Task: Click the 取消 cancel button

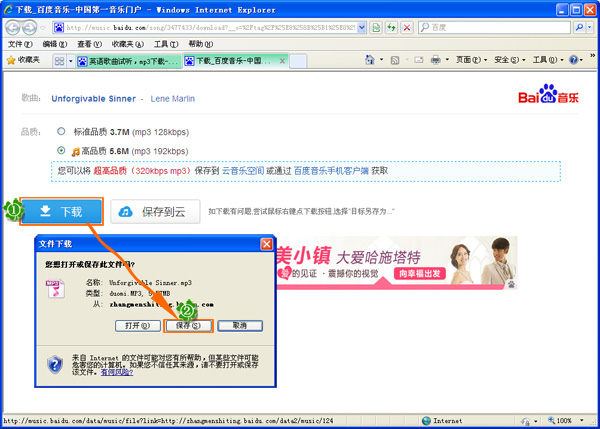Action: (240, 326)
